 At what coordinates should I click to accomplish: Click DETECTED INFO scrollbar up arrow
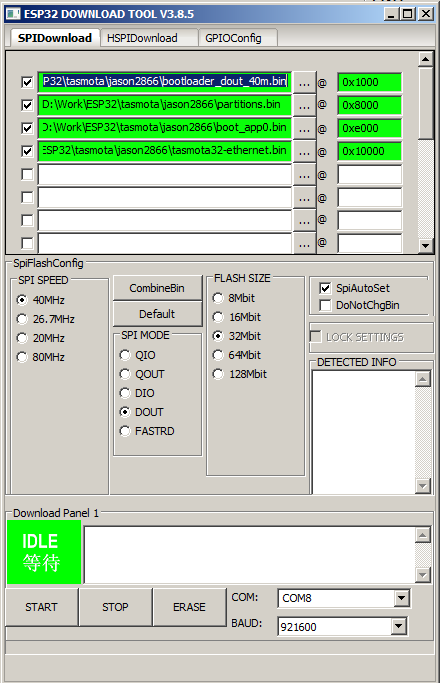(423, 379)
